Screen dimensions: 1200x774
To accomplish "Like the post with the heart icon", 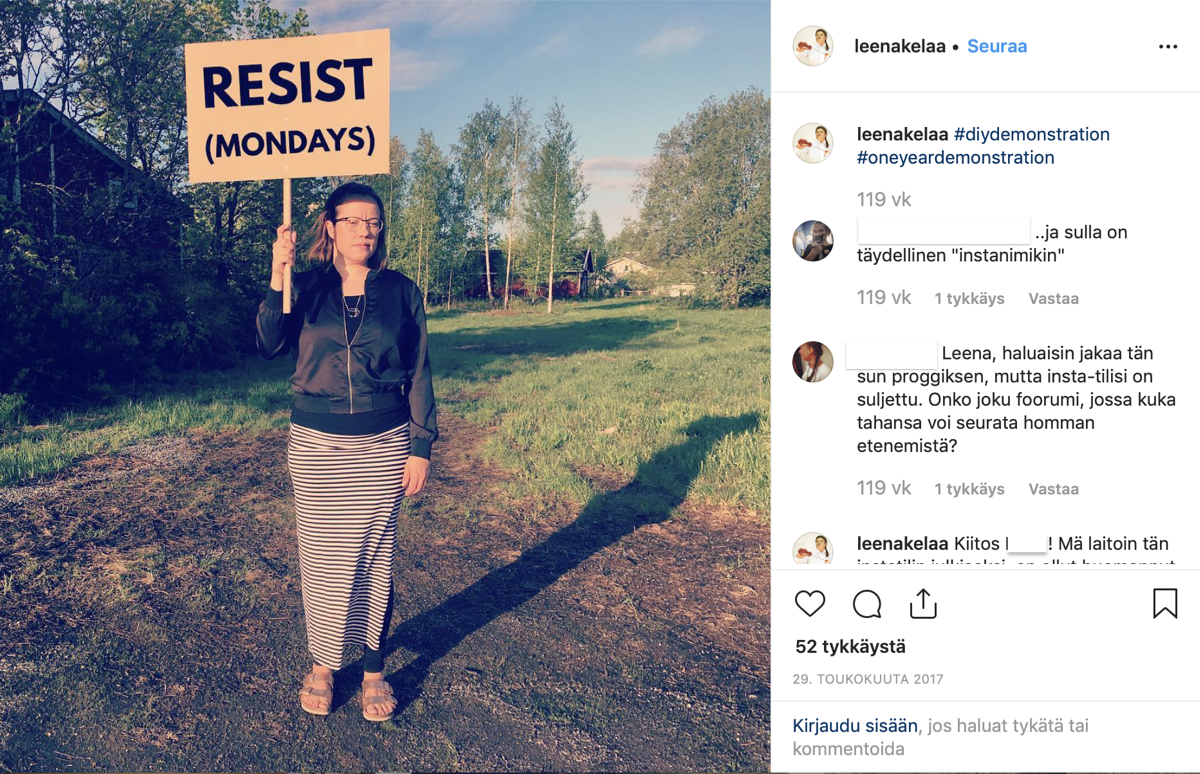I will point(810,604).
